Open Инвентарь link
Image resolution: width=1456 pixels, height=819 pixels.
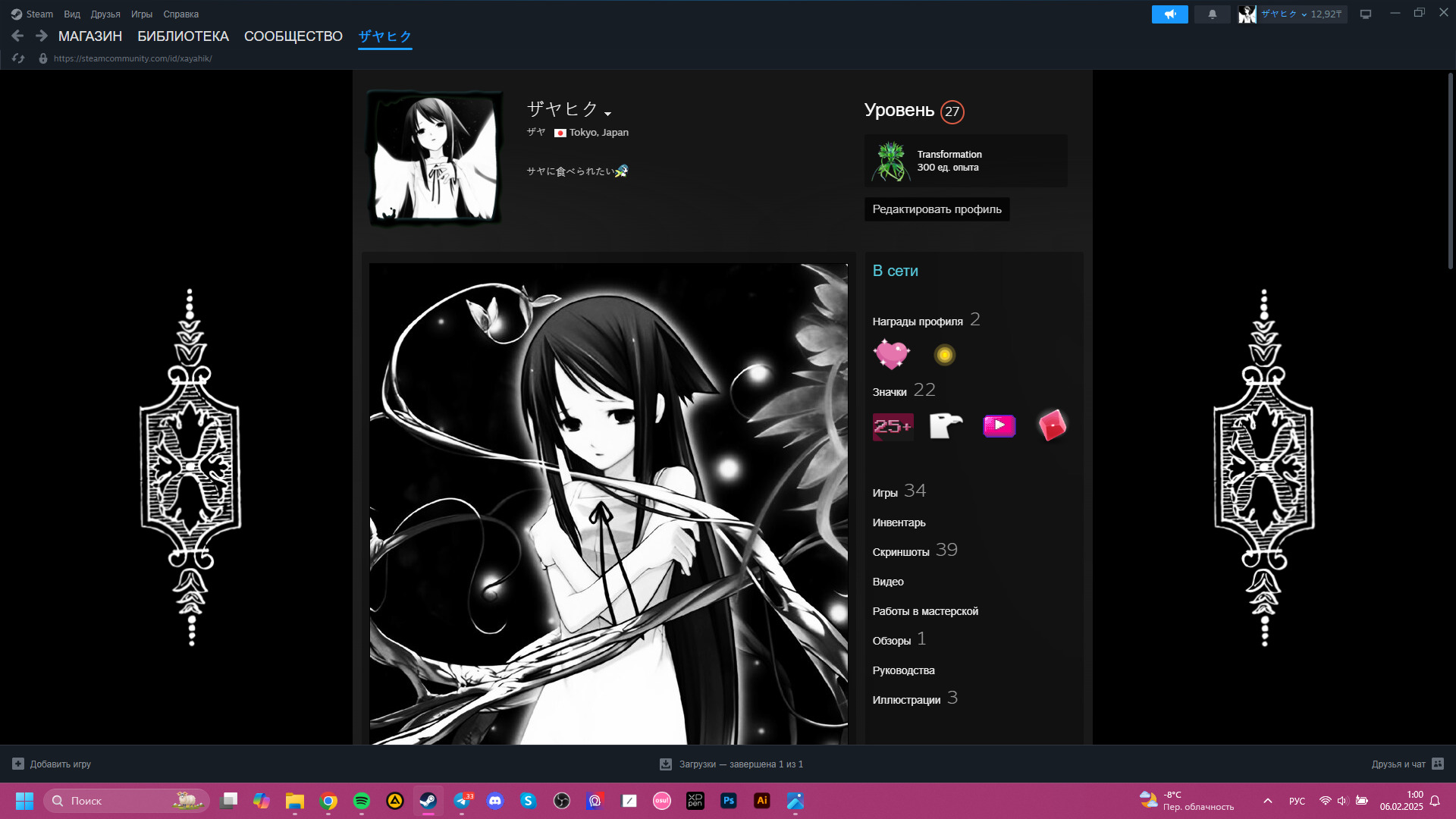tap(899, 522)
